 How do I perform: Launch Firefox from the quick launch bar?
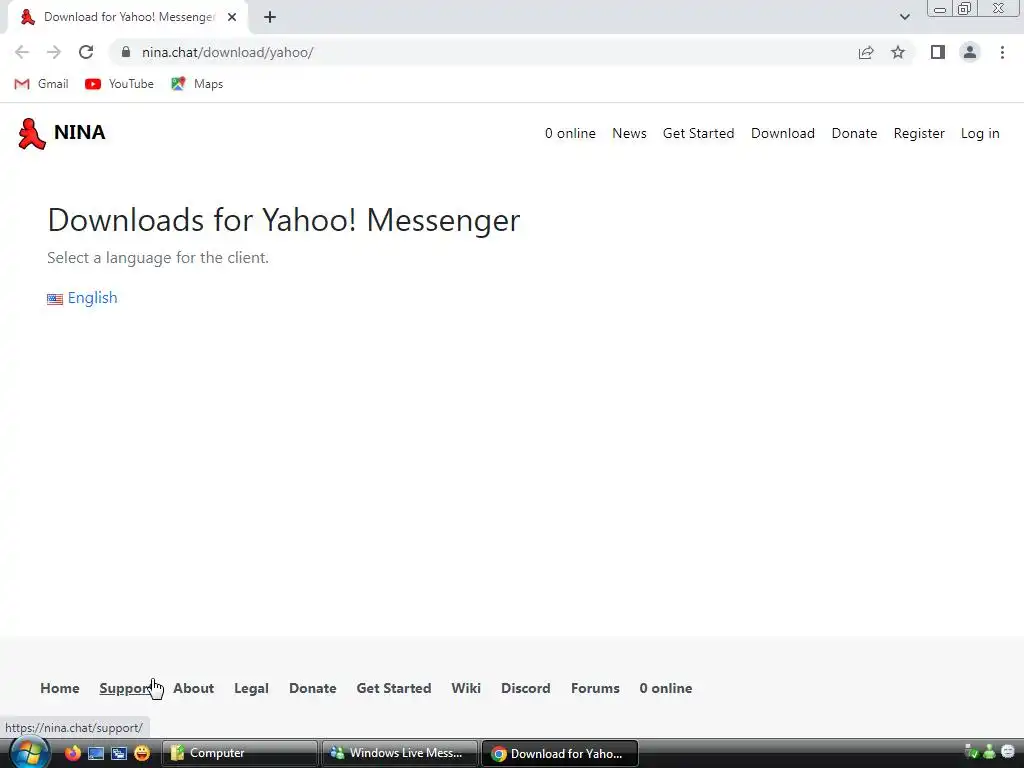coord(72,753)
